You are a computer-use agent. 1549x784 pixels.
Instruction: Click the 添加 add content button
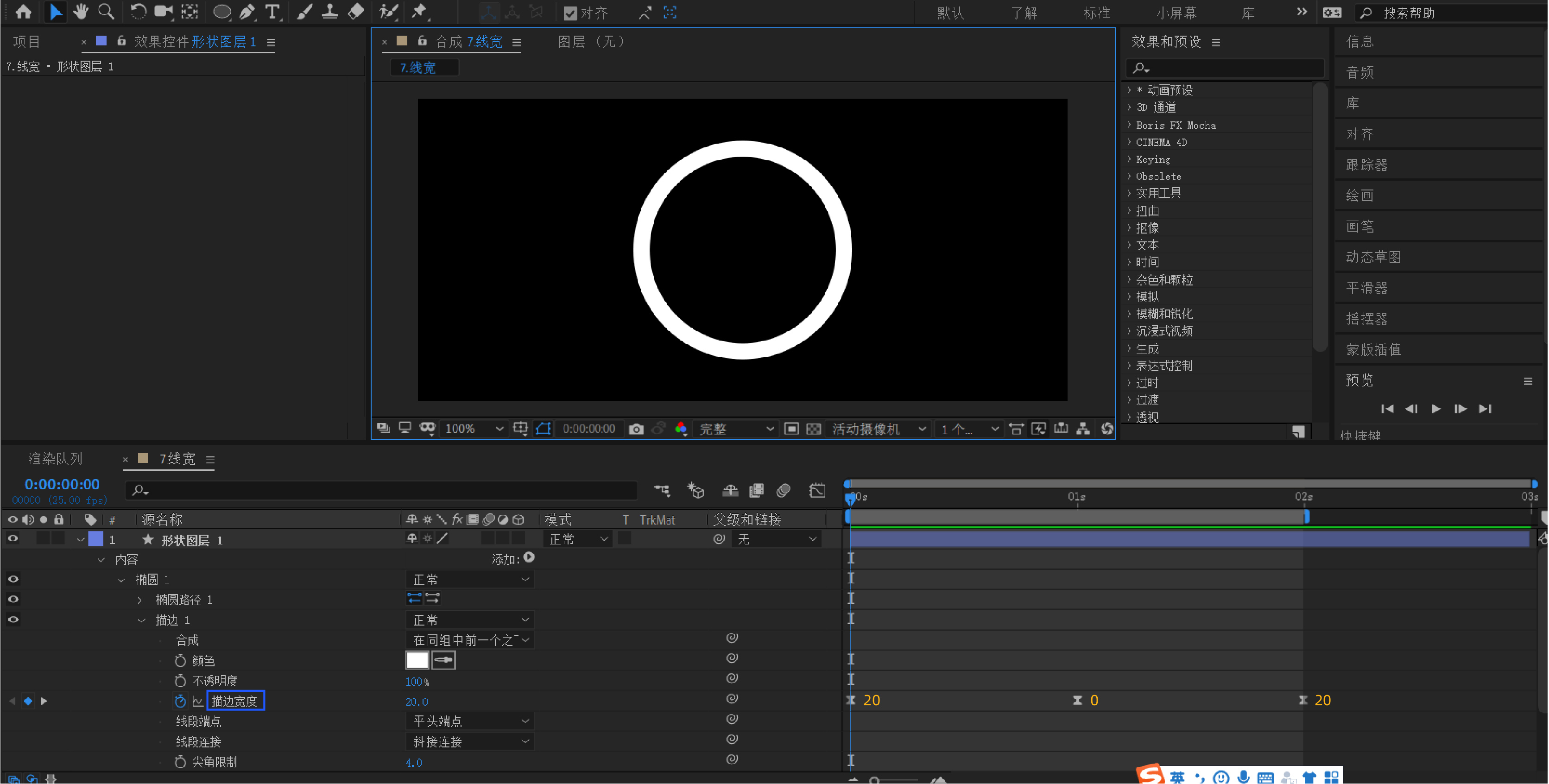point(529,558)
